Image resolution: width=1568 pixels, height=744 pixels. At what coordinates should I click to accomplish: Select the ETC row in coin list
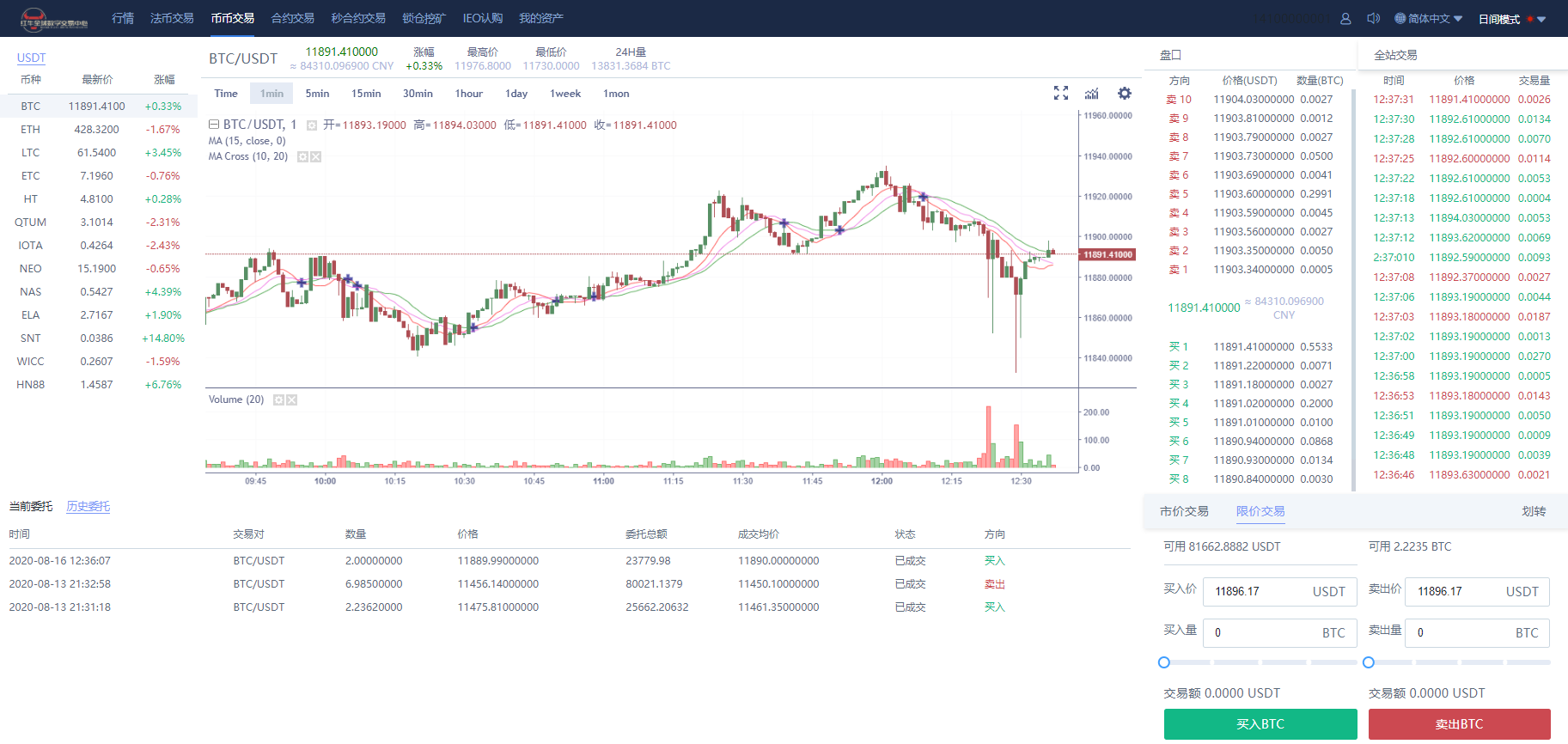point(99,176)
